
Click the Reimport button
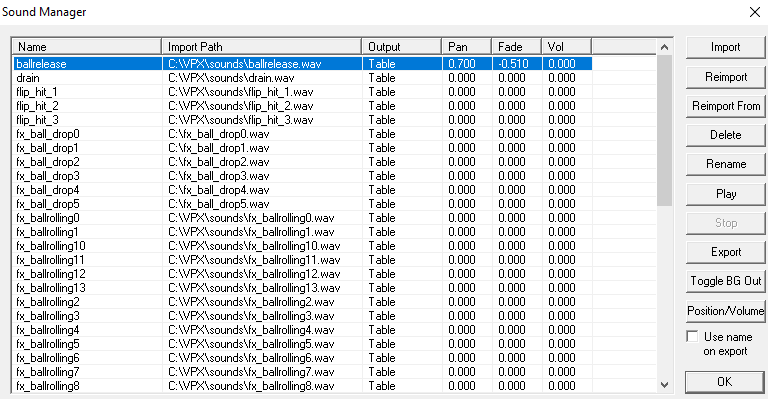[725, 77]
